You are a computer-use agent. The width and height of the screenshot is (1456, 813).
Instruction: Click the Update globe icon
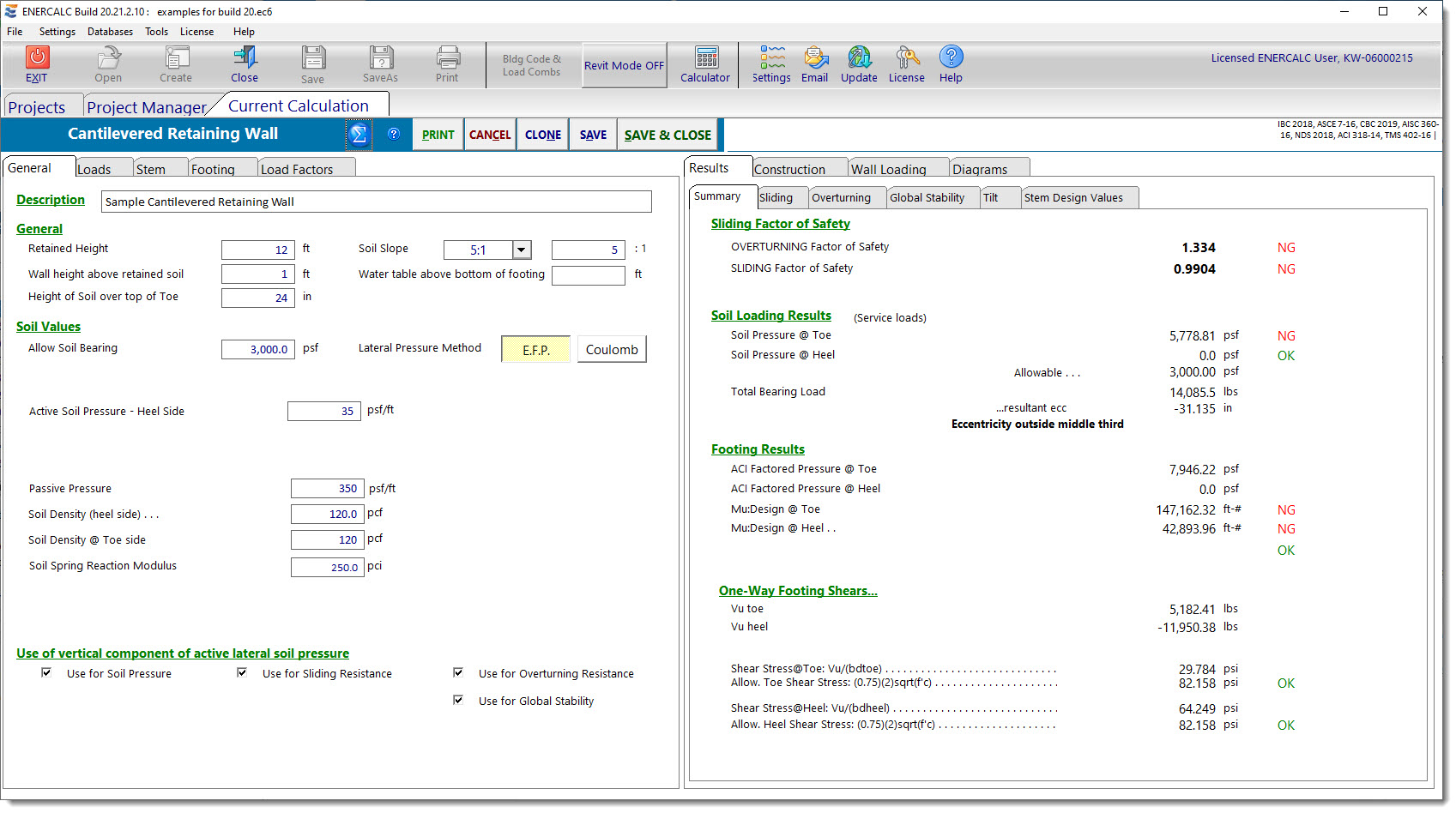coord(860,57)
